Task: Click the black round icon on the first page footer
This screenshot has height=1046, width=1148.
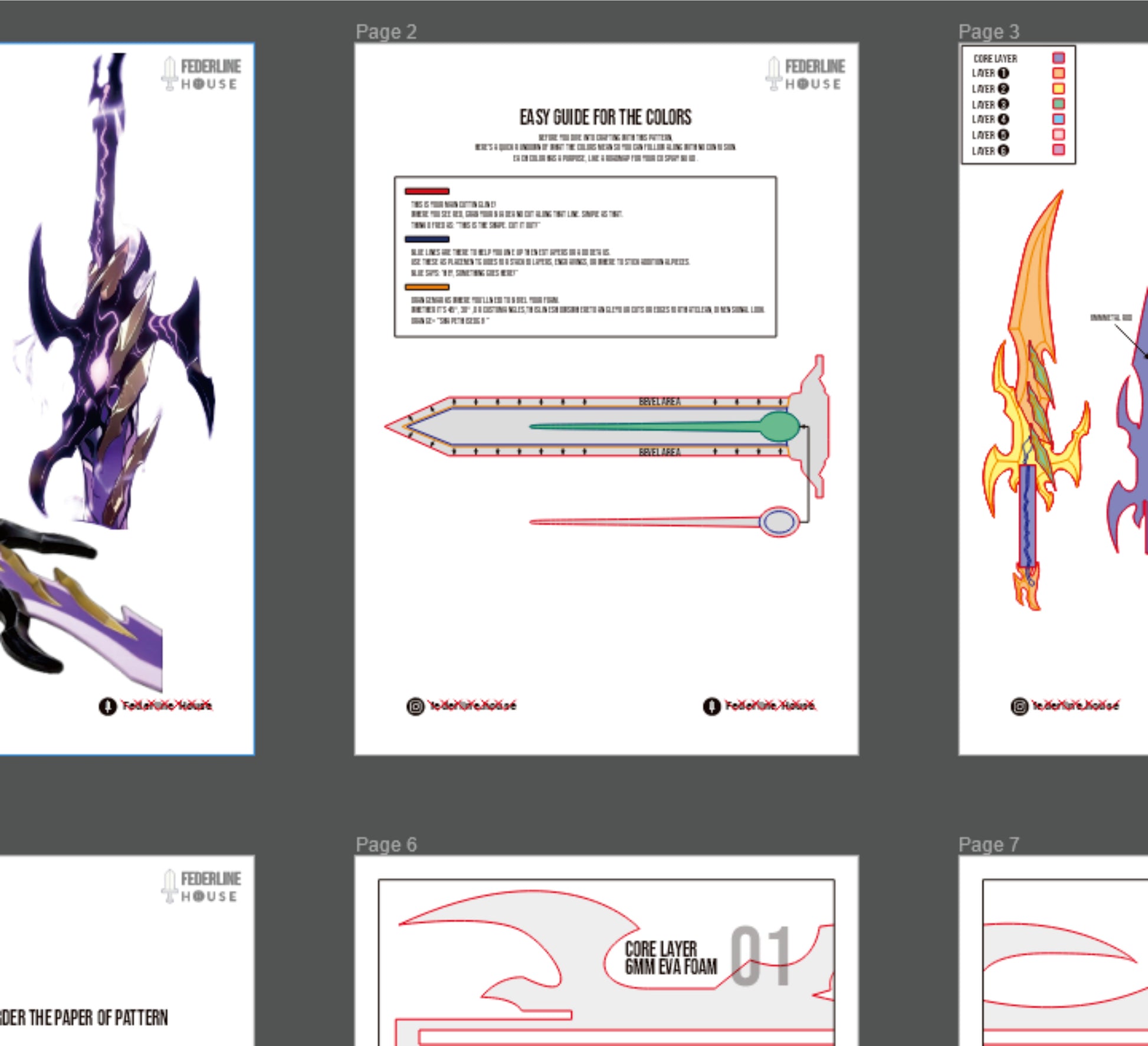Action: pyautogui.click(x=107, y=706)
